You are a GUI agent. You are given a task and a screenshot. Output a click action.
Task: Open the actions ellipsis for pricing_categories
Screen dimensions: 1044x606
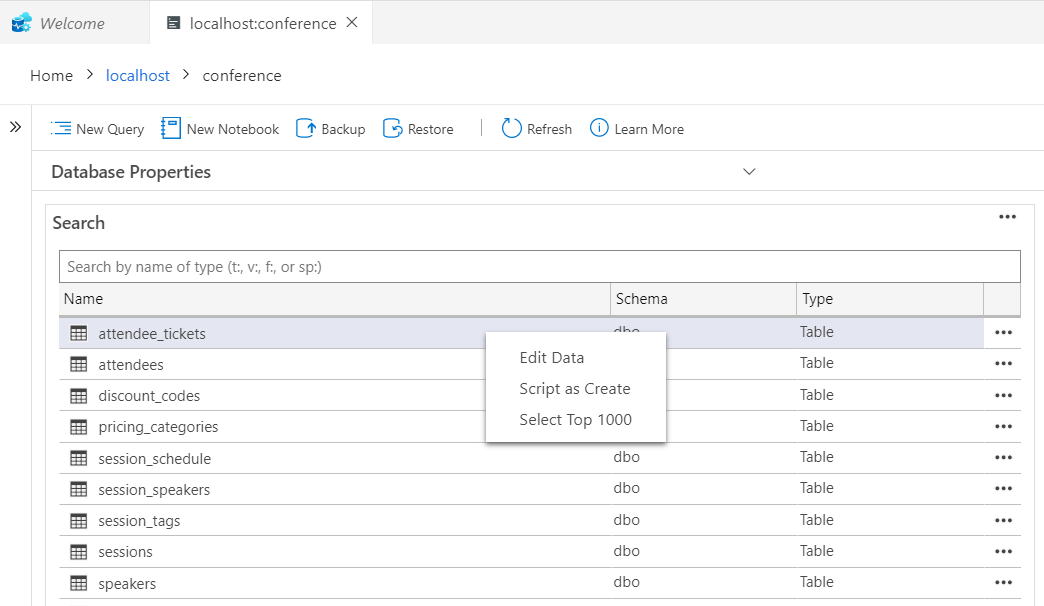coord(1003,426)
